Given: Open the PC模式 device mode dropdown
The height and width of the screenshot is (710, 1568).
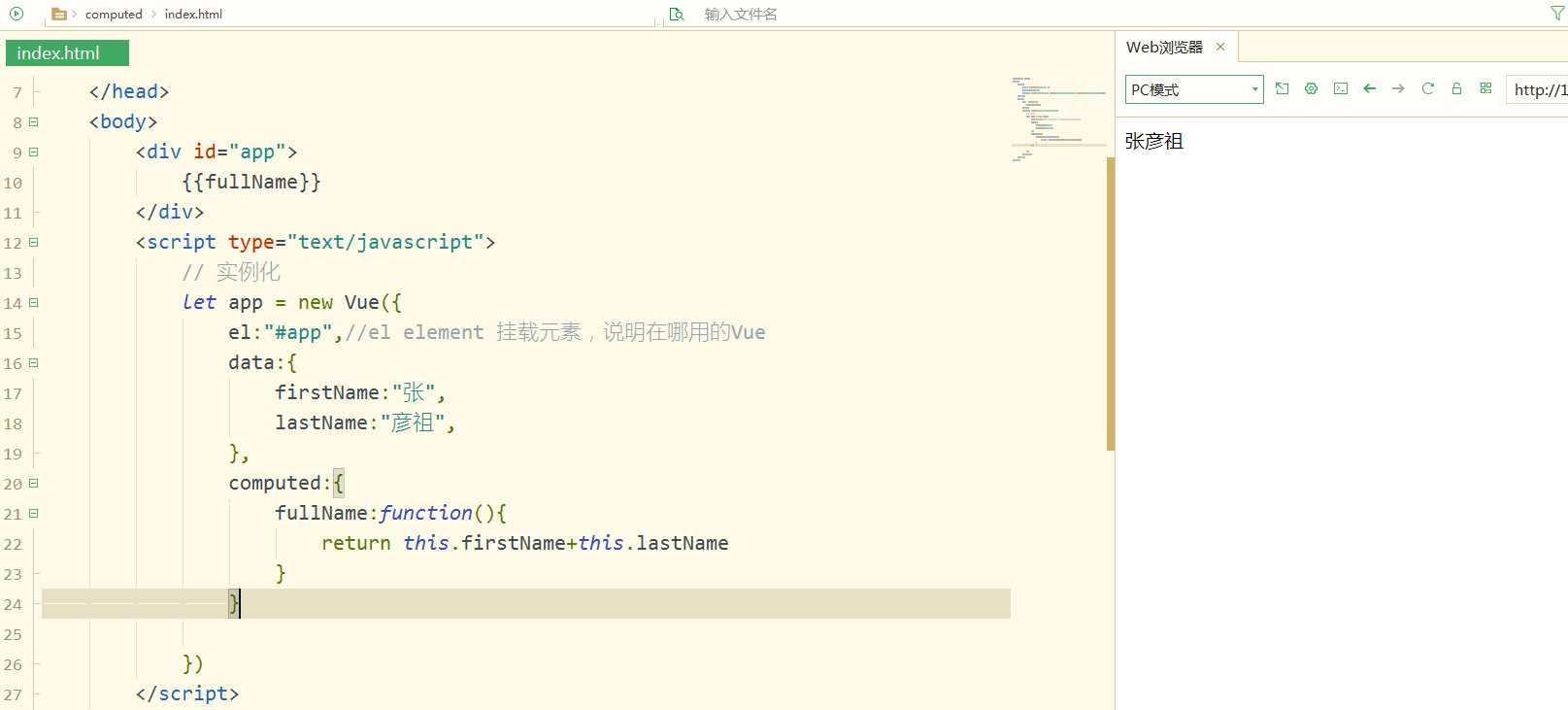Looking at the screenshot, I should (x=1194, y=89).
